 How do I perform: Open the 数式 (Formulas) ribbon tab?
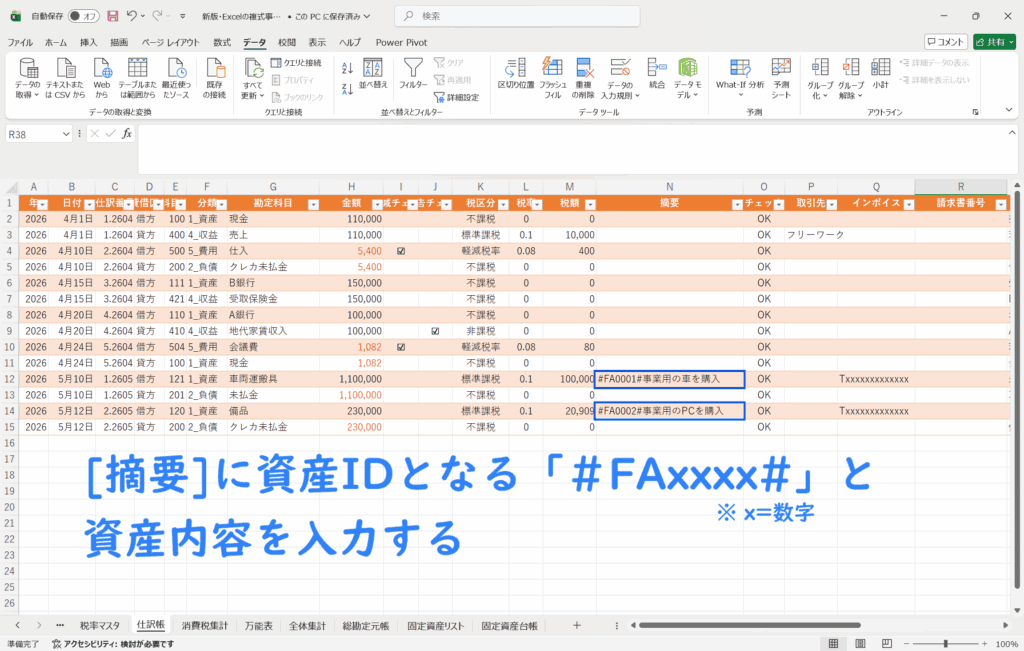click(222, 42)
